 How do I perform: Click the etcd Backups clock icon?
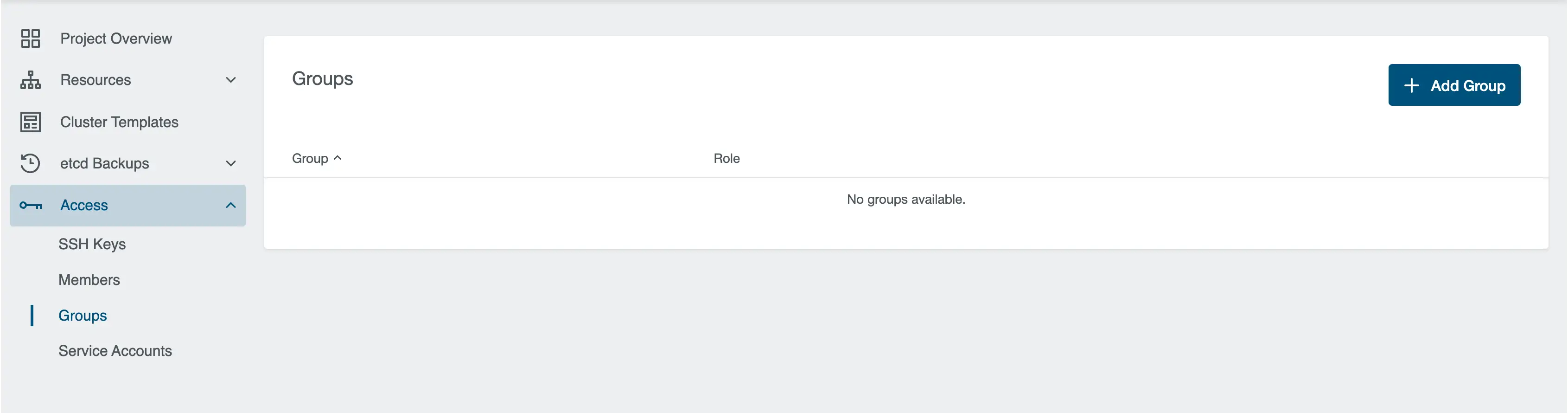pyautogui.click(x=31, y=162)
